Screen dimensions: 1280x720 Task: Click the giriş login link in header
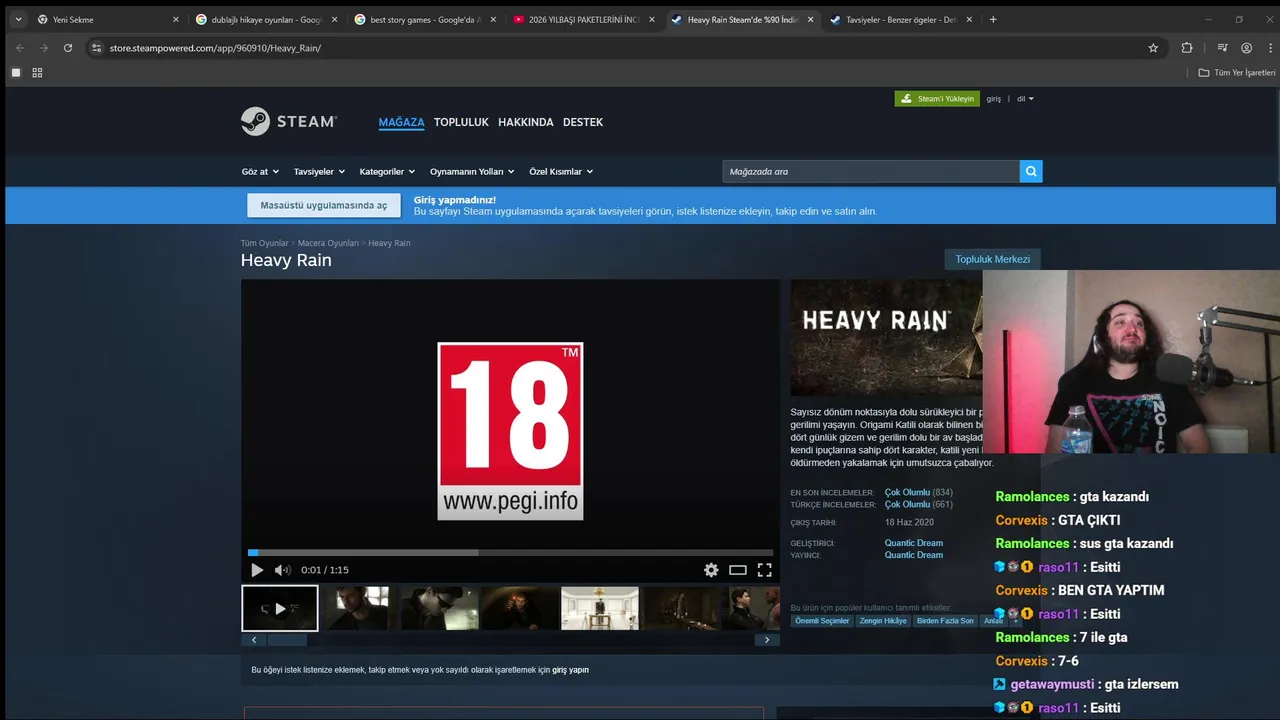point(994,99)
